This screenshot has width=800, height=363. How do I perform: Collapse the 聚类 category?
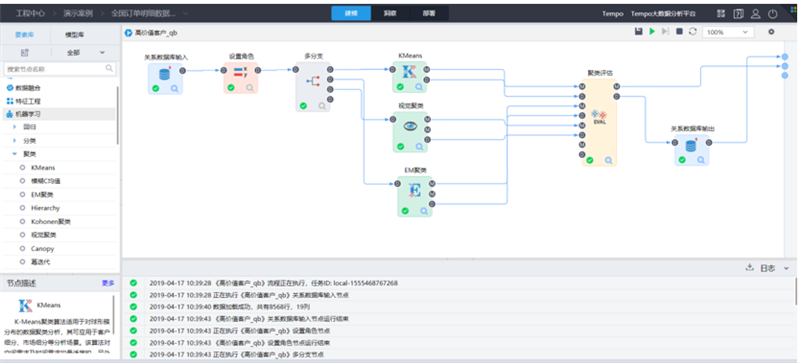click(15, 154)
